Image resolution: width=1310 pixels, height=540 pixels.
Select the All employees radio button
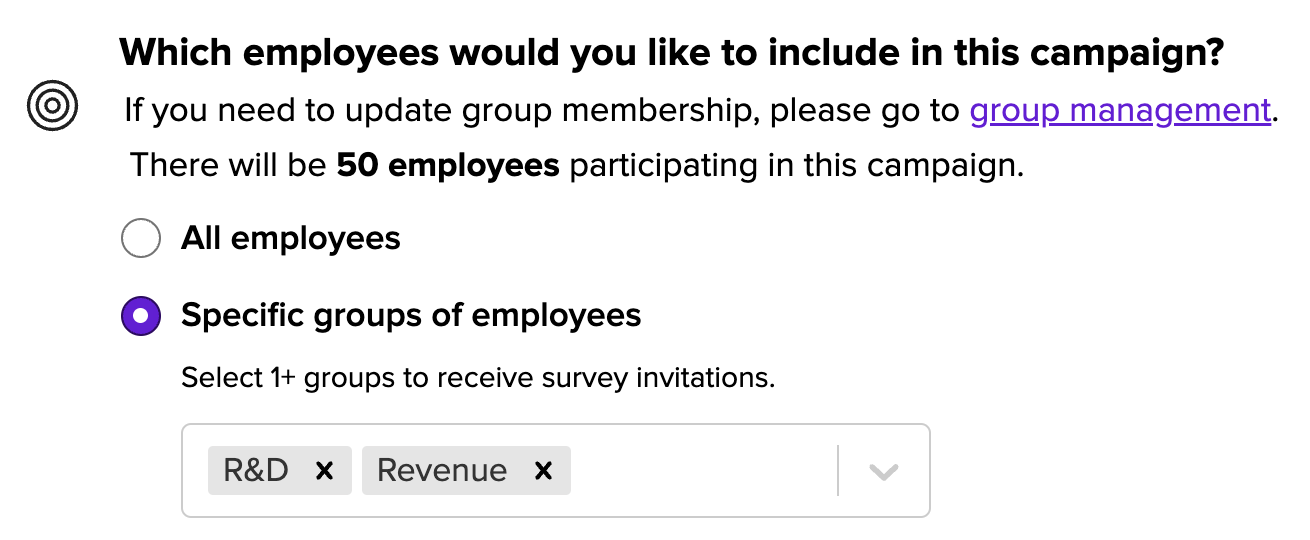pyautogui.click(x=140, y=239)
